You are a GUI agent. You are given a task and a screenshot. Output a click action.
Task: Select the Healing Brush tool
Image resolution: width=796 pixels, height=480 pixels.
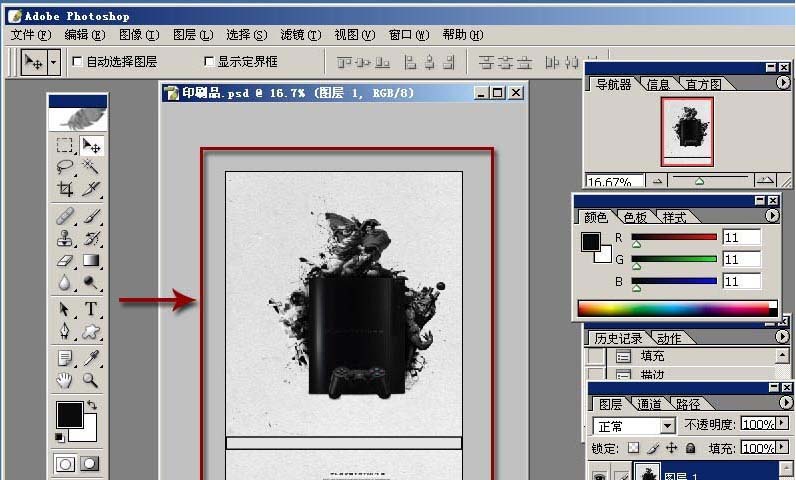click(64, 216)
